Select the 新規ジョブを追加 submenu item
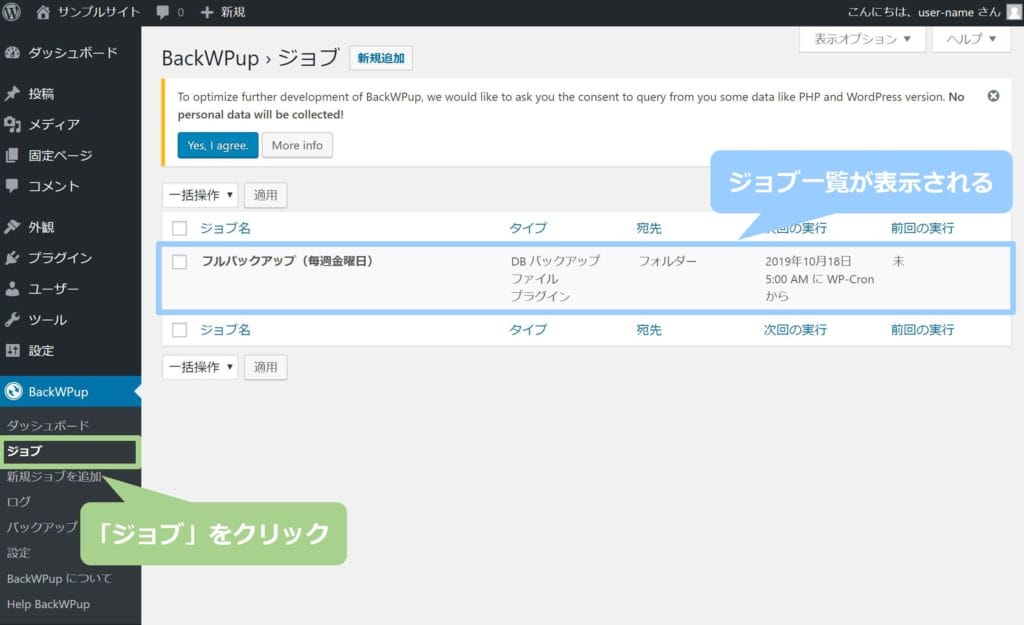 pos(54,477)
